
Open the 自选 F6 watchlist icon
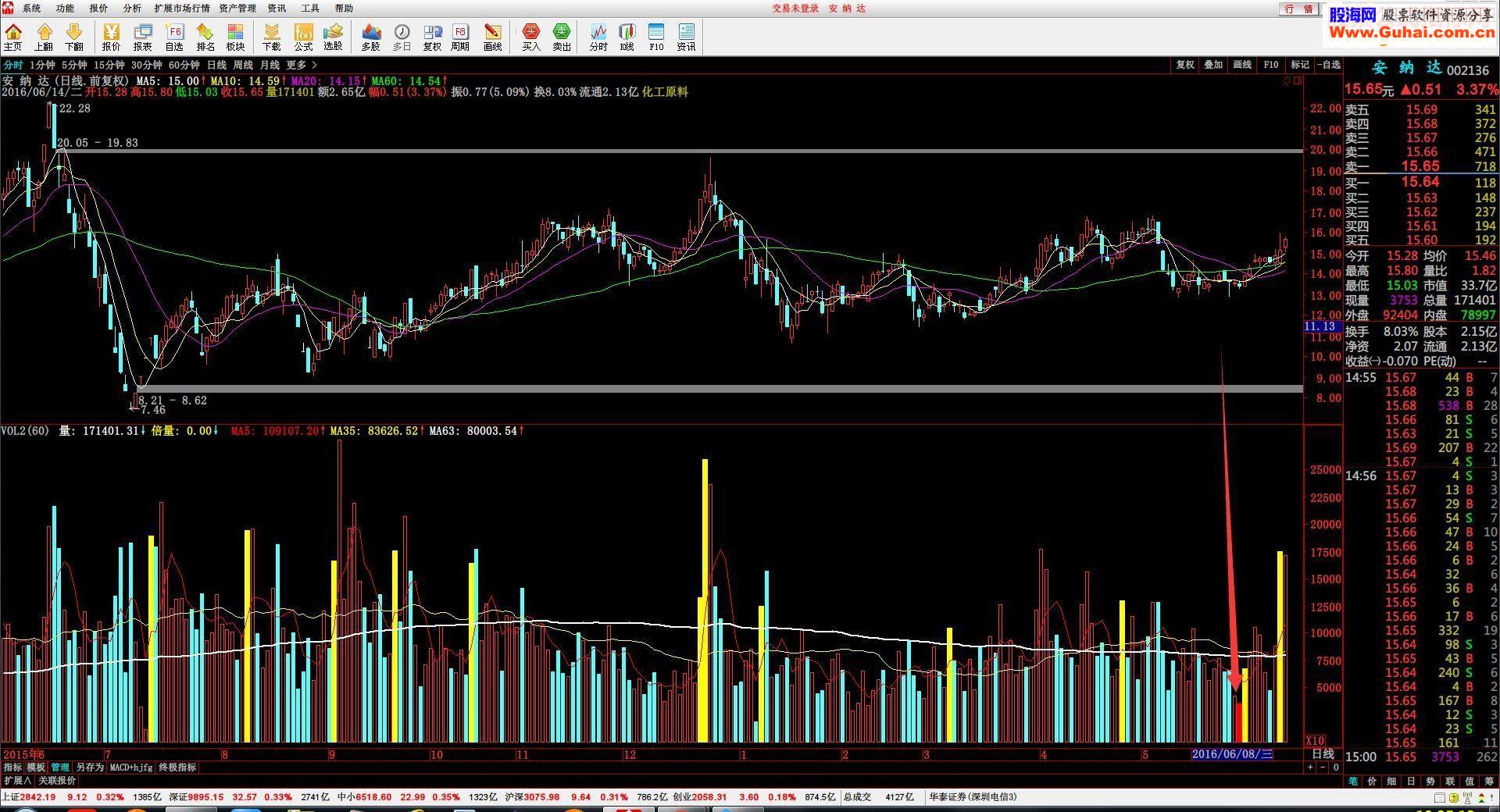[x=174, y=37]
